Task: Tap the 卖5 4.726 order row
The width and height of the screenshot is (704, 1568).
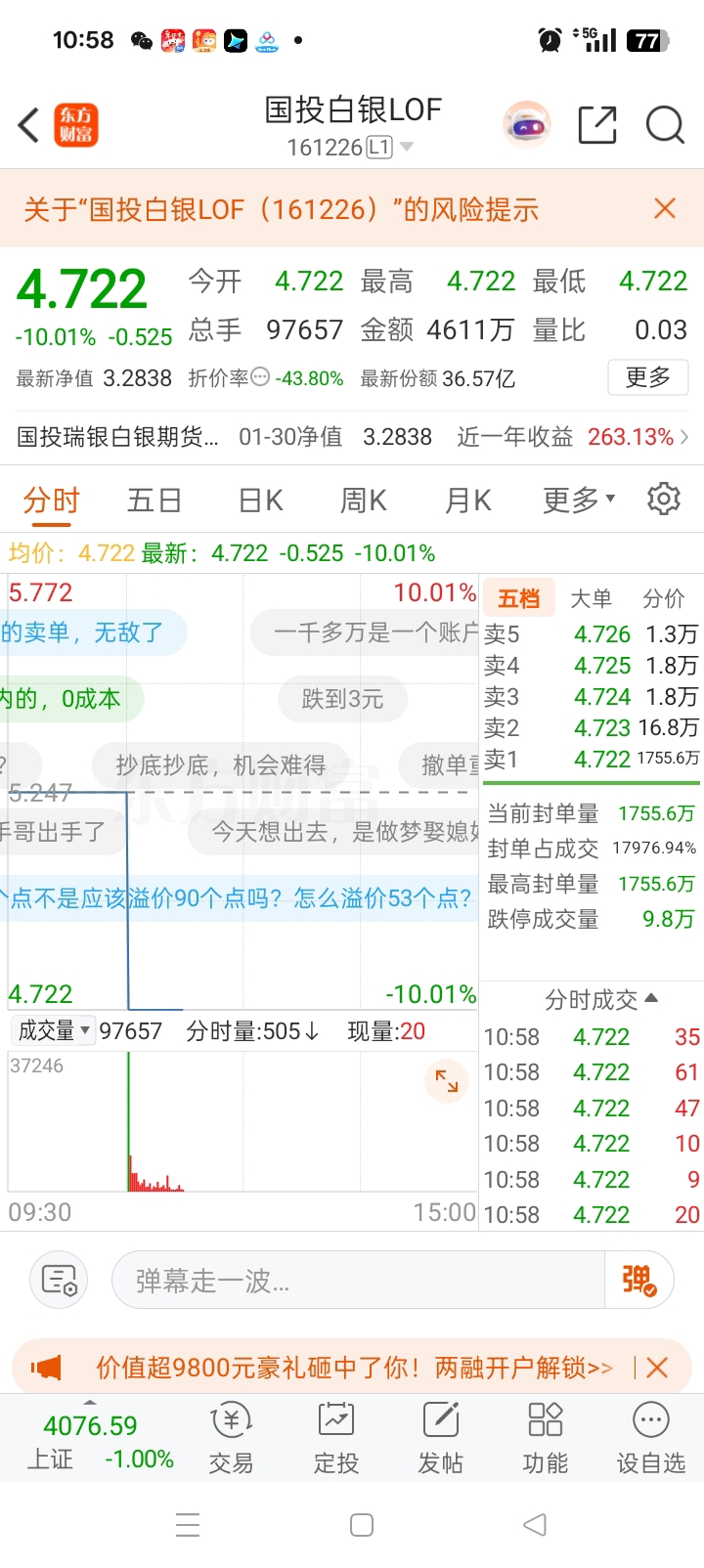Action: point(592,633)
